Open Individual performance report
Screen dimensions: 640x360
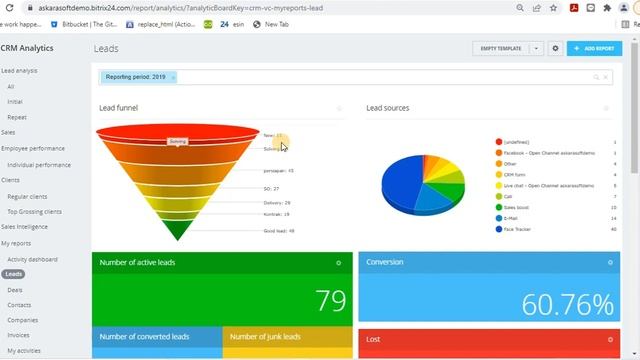pyautogui.click(x=39, y=165)
